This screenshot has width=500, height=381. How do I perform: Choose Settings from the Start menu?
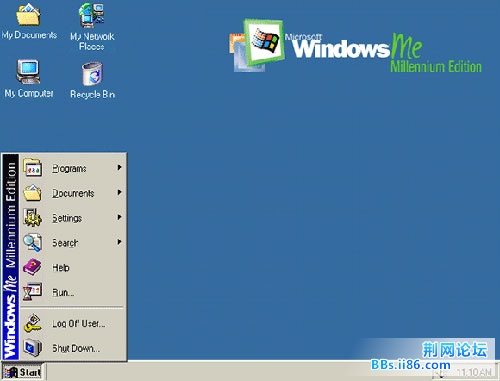(x=73, y=217)
